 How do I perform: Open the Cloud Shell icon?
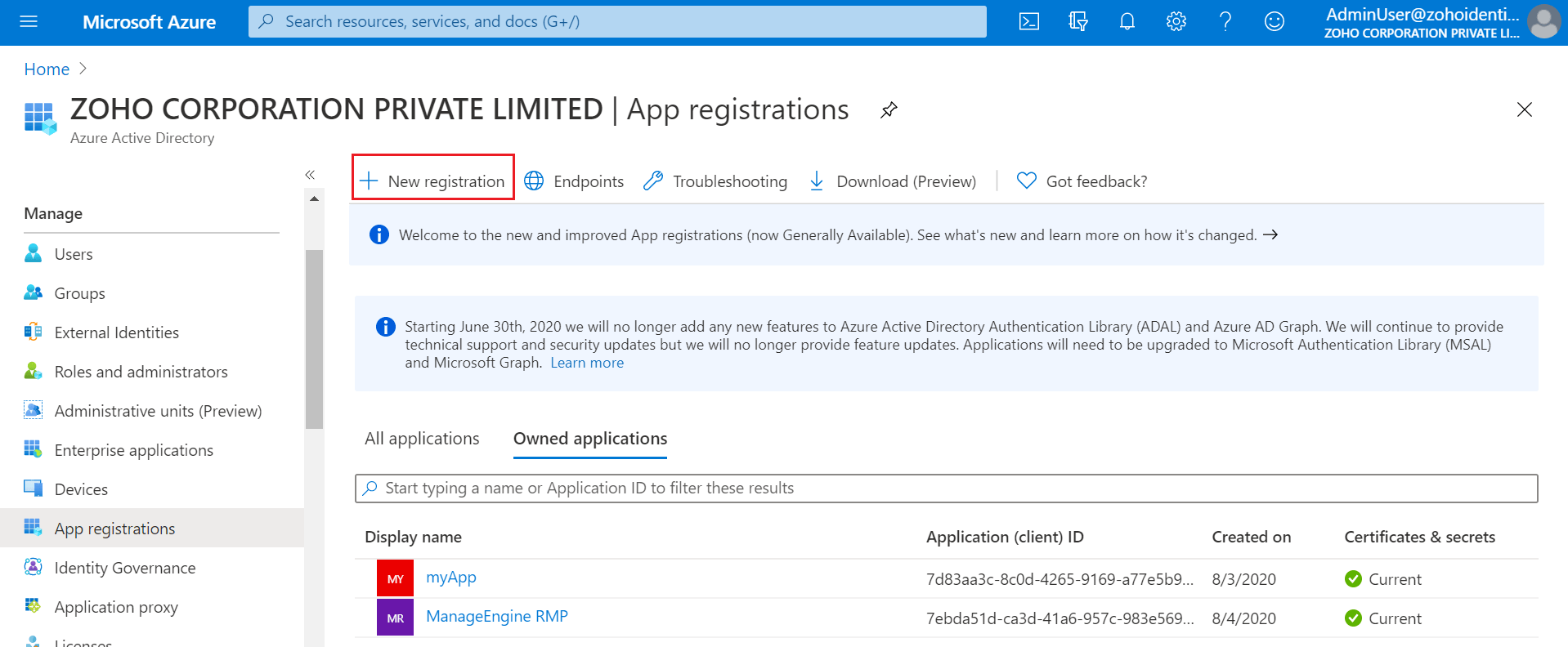[x=1029, y=22]
